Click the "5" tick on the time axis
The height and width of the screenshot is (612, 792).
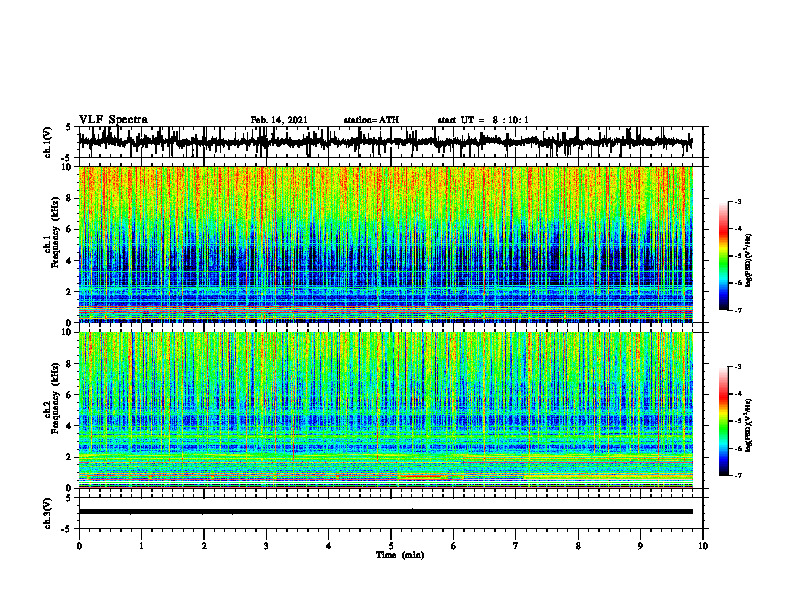[391, 546]
